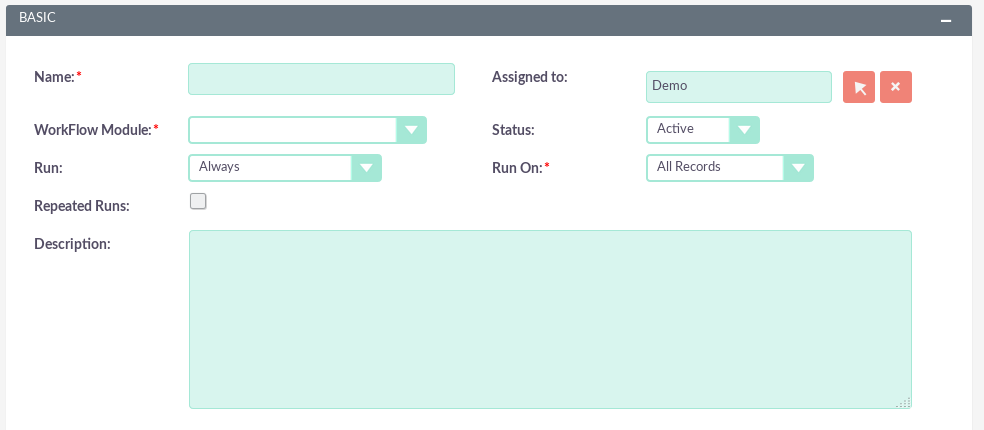This screenshot has width=984, height=430.
Task: Click the Name field label
Action: coord(54,77)
